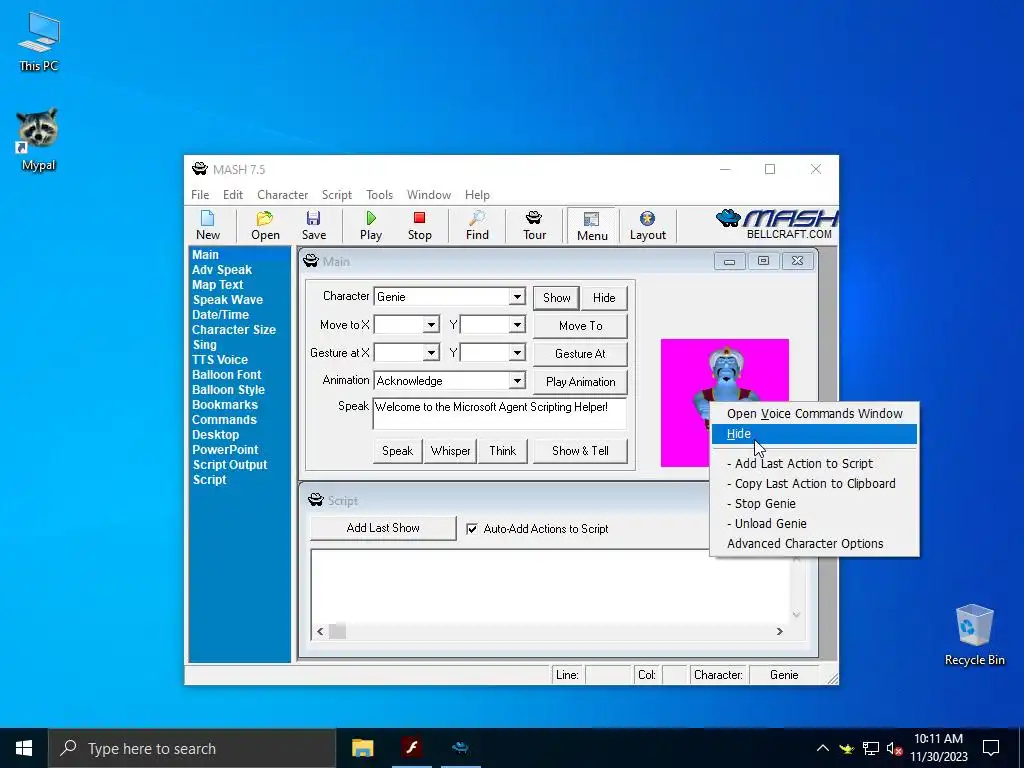
Task: Click the MASH taskbar icon
Action: point(460,748)
